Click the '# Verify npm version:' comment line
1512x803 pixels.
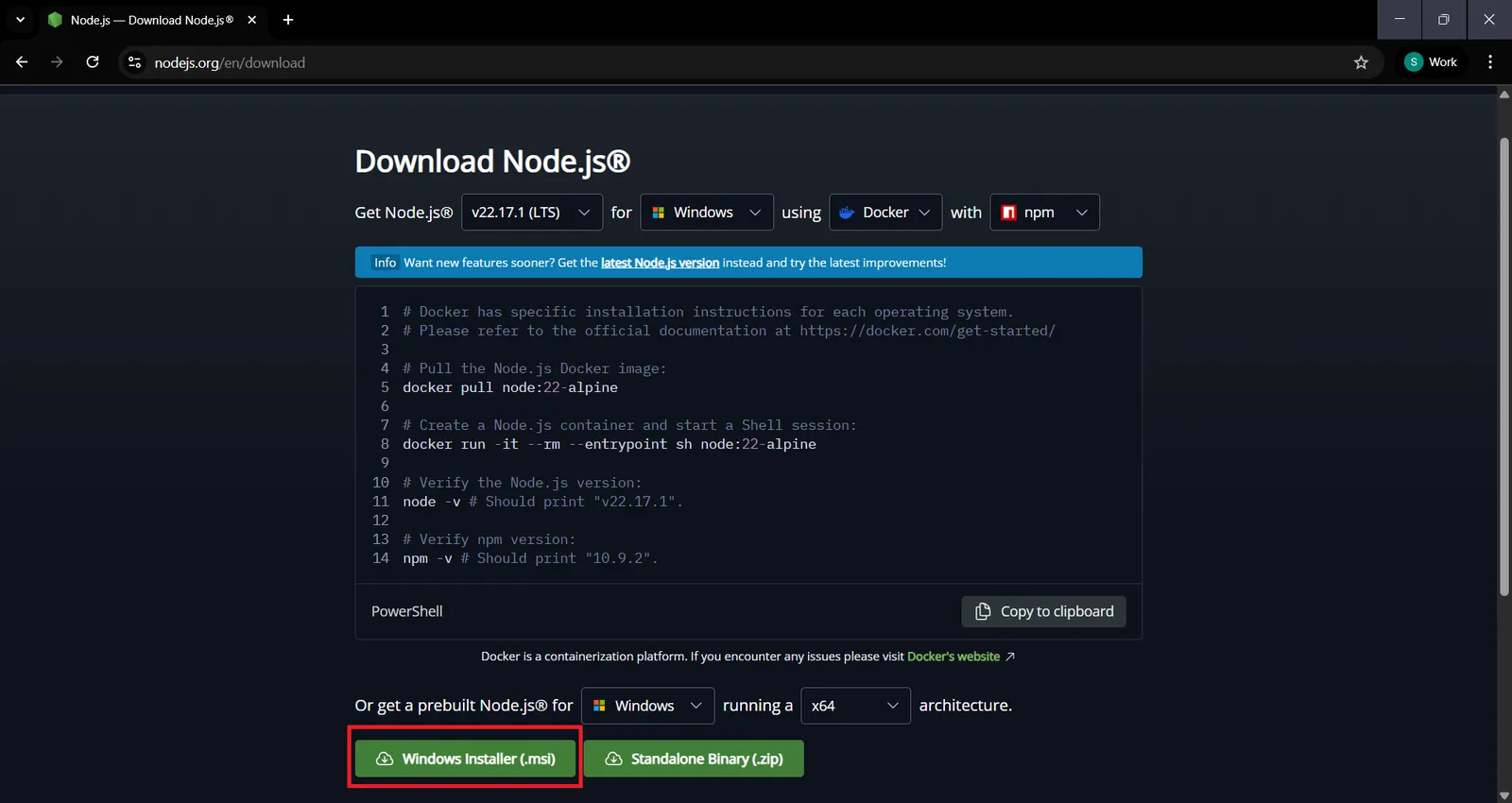[x=489, y=539]
